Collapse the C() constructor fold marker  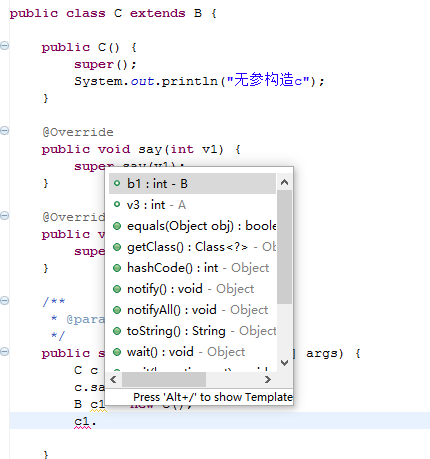5,45
